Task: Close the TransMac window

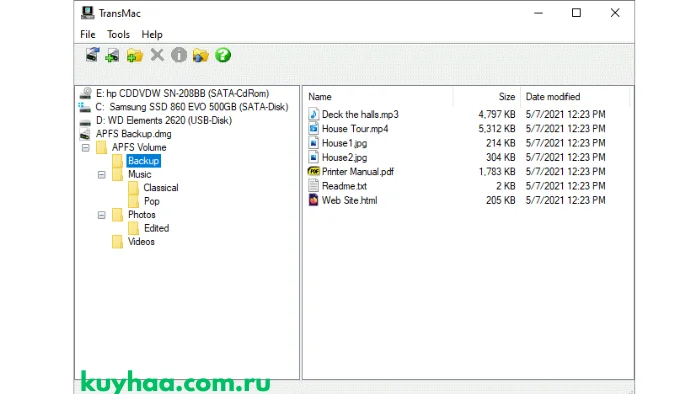Action: (x=615, y=13)
